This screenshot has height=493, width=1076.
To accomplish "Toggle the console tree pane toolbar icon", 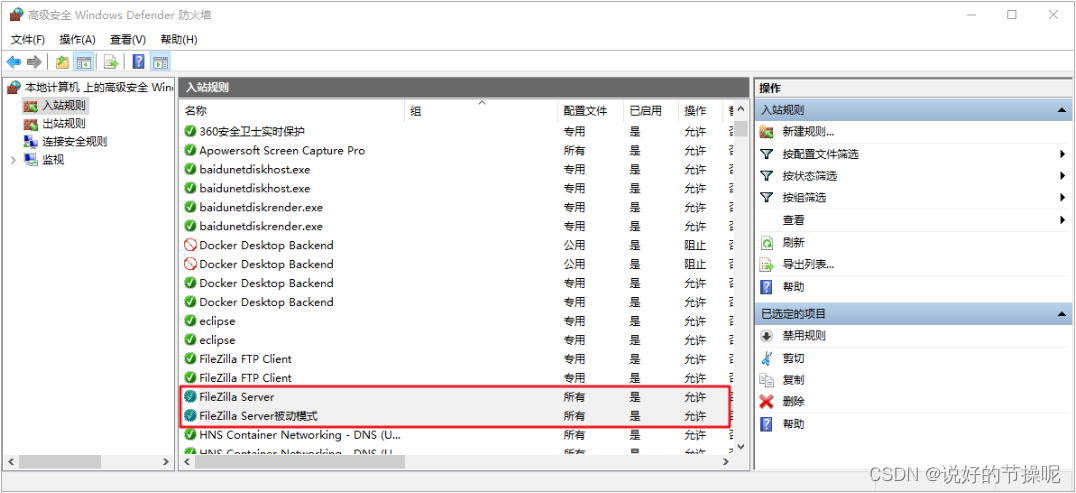I will pyautogui.click(x=84, y=62).
